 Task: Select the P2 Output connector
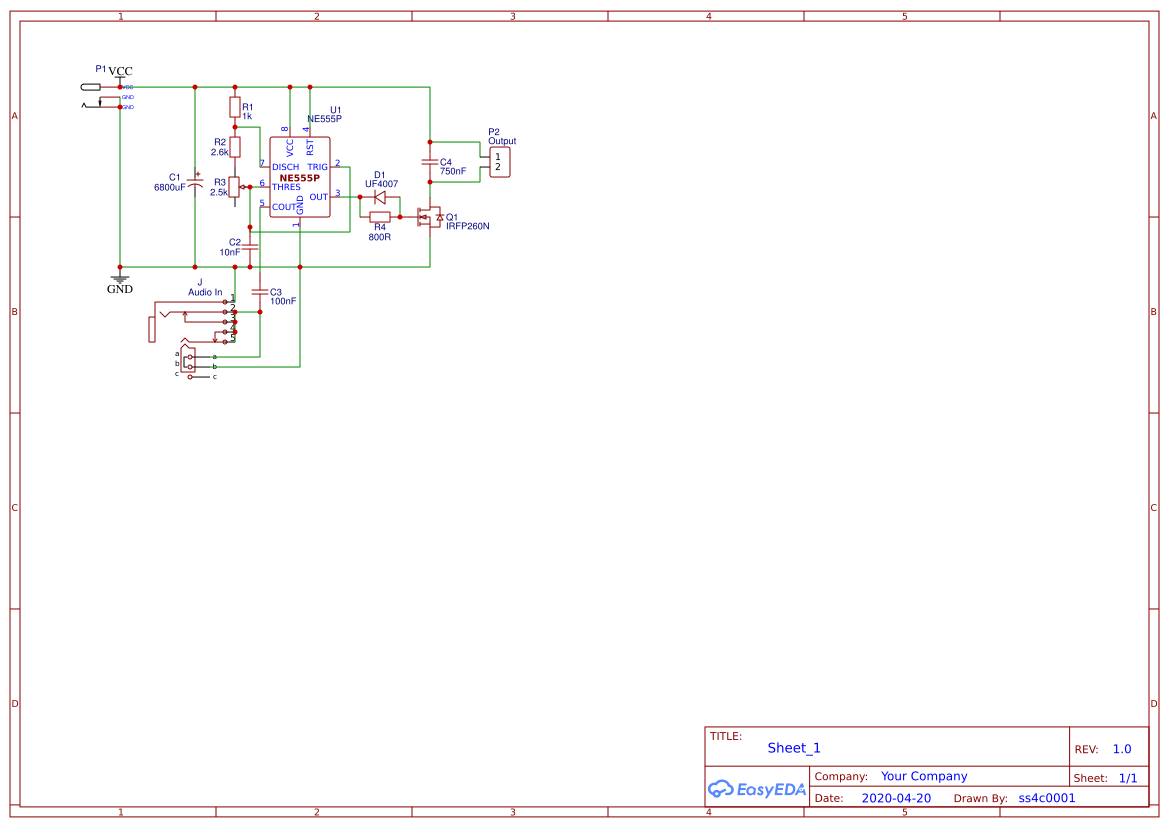[x=500, y=160]
